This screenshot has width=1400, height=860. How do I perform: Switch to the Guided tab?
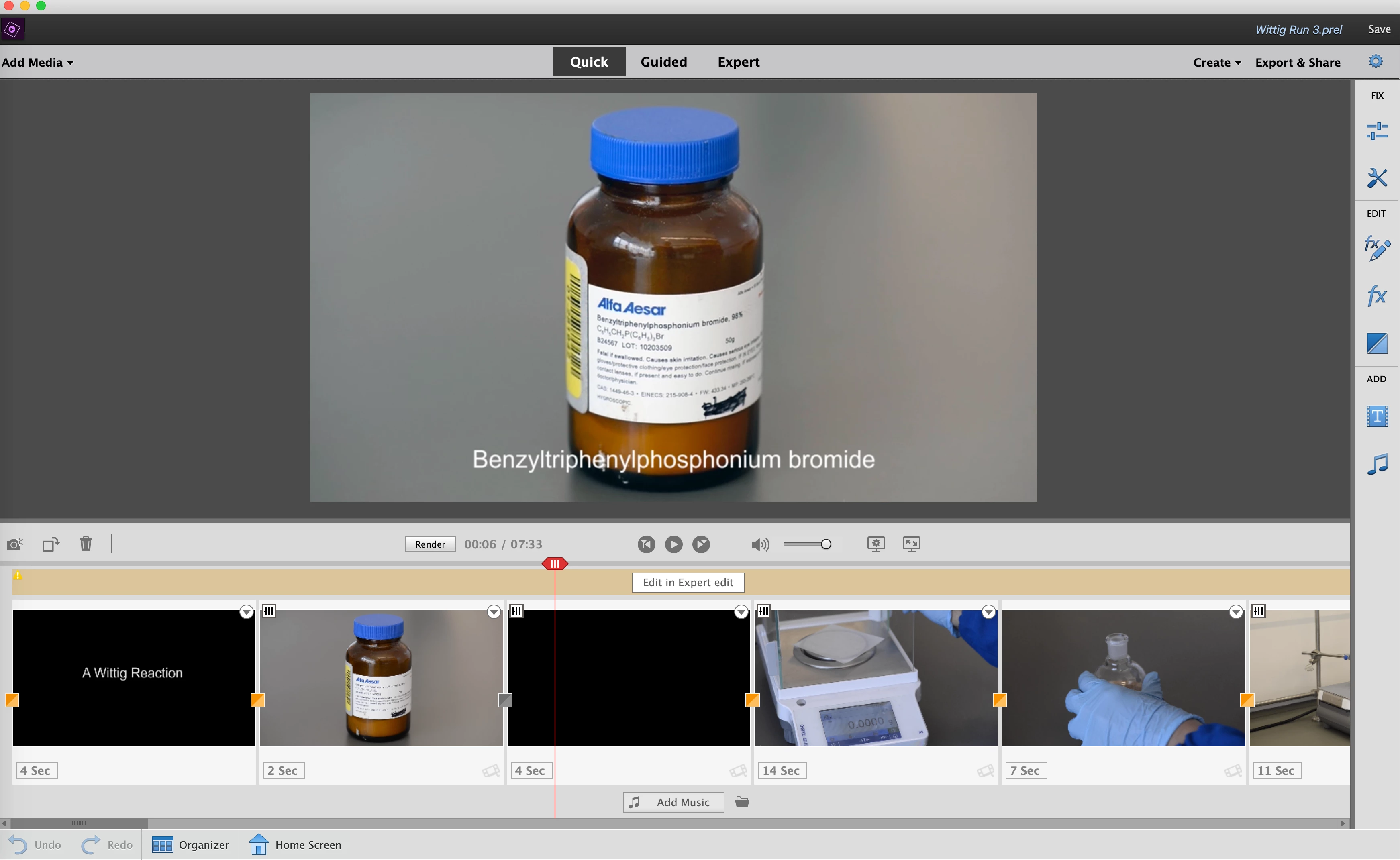click(663, 62)
